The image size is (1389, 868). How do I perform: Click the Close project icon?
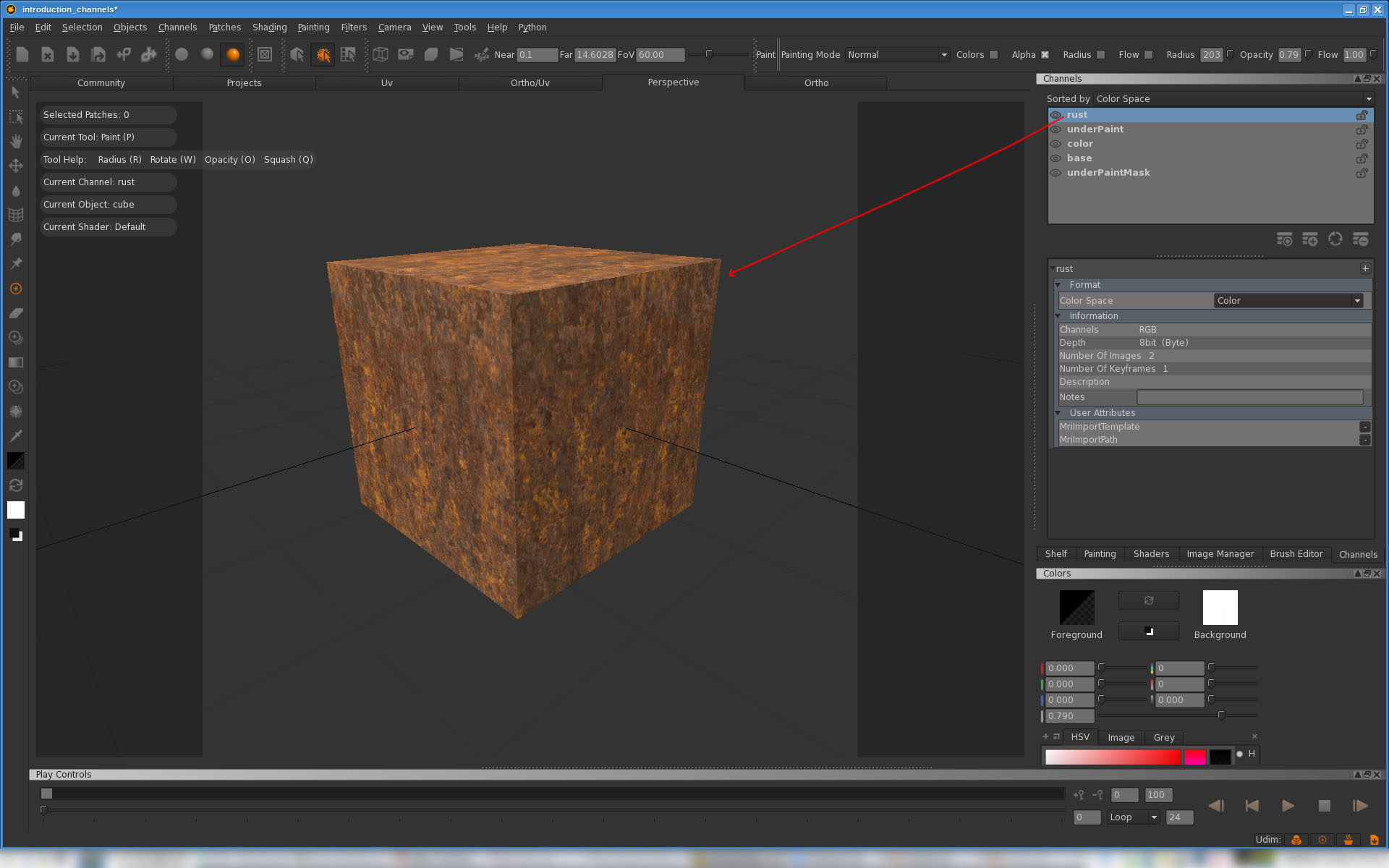(x=48, y=54)
